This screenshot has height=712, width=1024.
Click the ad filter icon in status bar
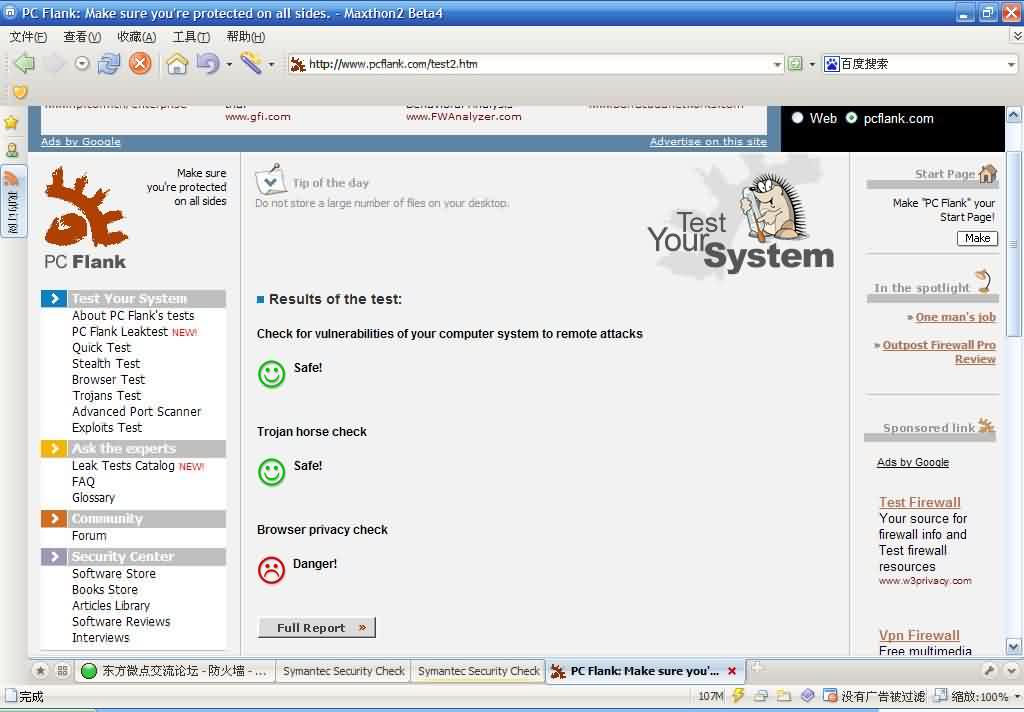pyautogui.click(x=829, y=696)
